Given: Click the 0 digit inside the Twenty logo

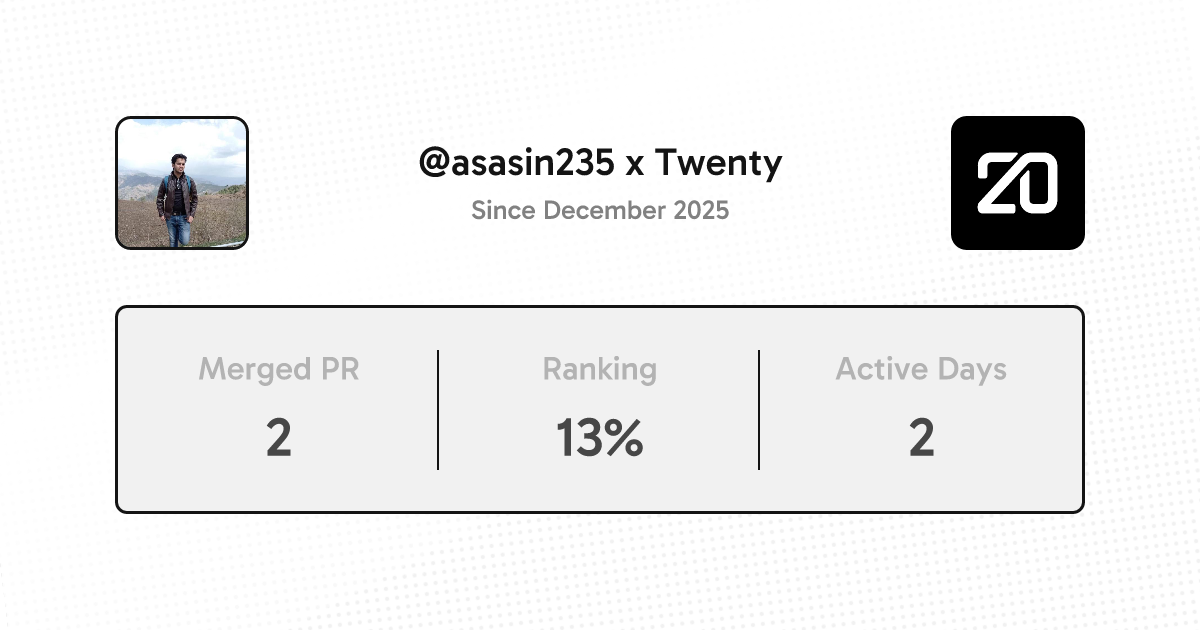Looking at the screenshot, I should 1038,185.
